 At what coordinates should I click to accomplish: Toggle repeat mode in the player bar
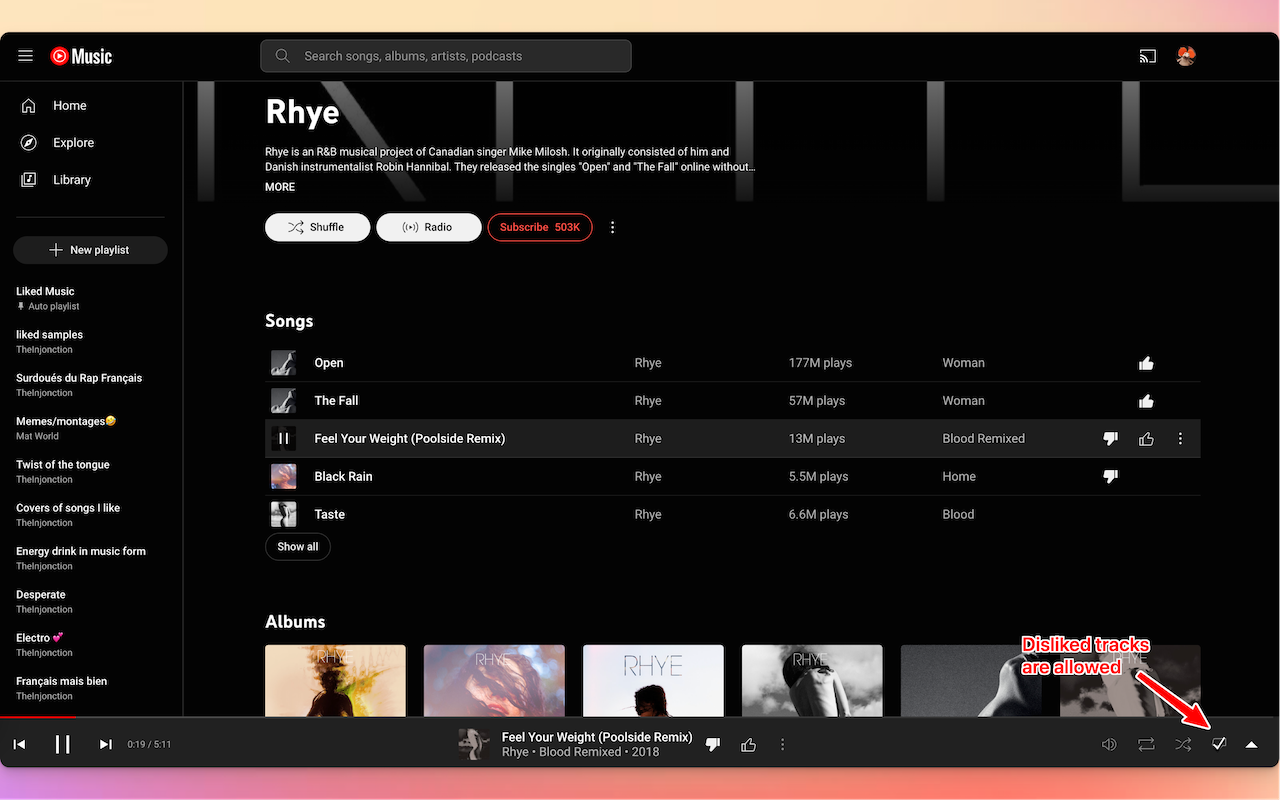(1145, 744)
